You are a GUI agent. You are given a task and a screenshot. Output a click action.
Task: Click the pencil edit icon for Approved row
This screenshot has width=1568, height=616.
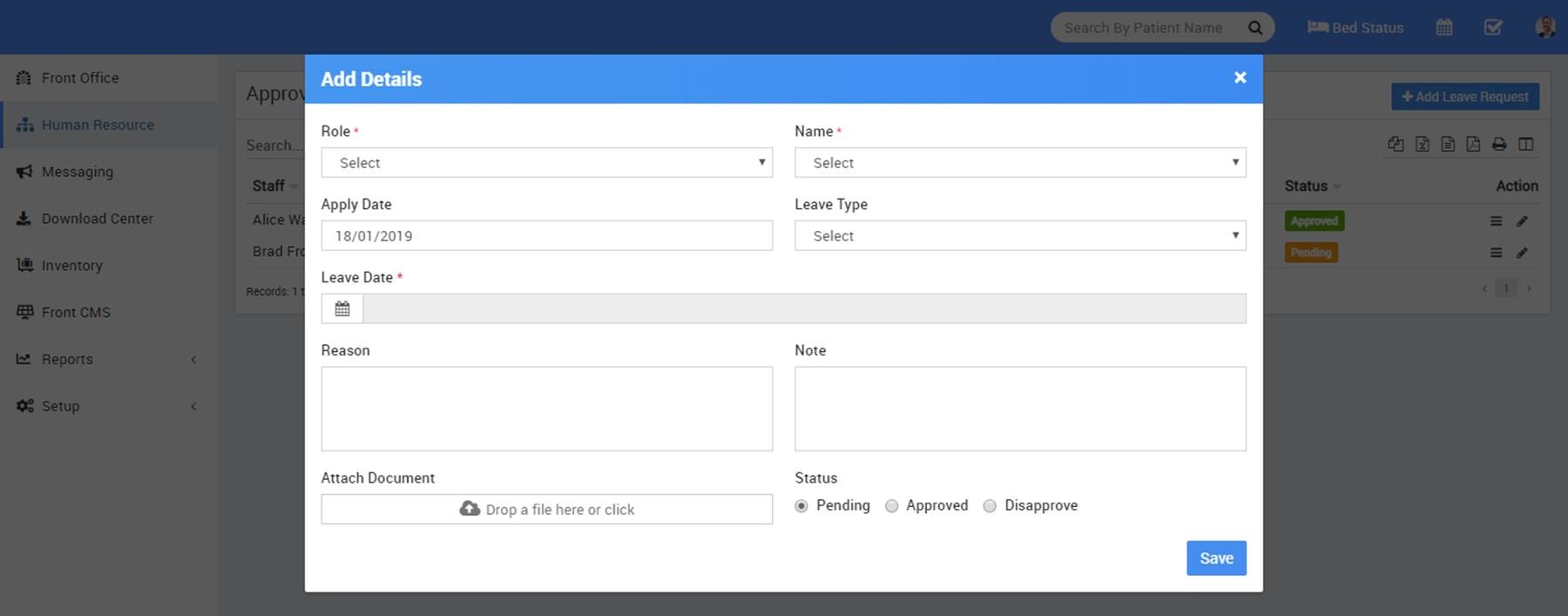[1522, 221]
